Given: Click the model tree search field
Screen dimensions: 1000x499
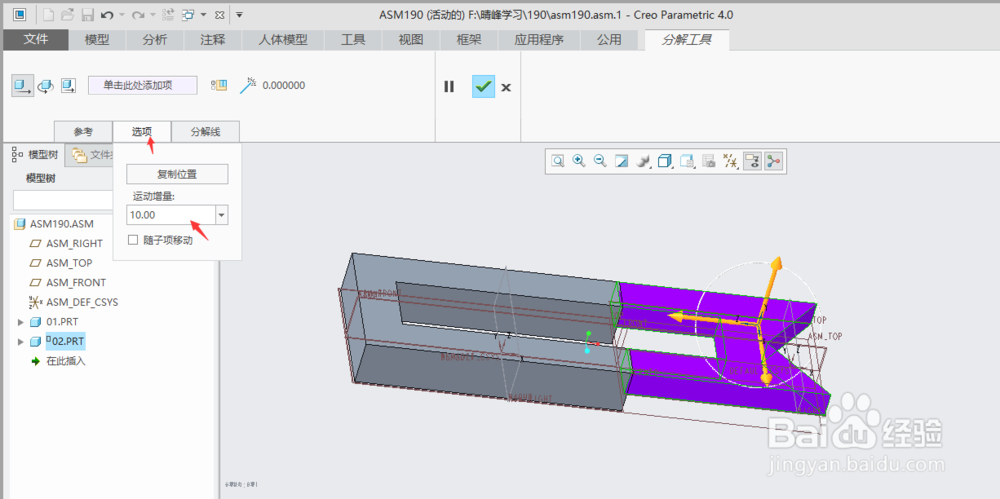Looking at the screenshot, I should coord(62,200).
